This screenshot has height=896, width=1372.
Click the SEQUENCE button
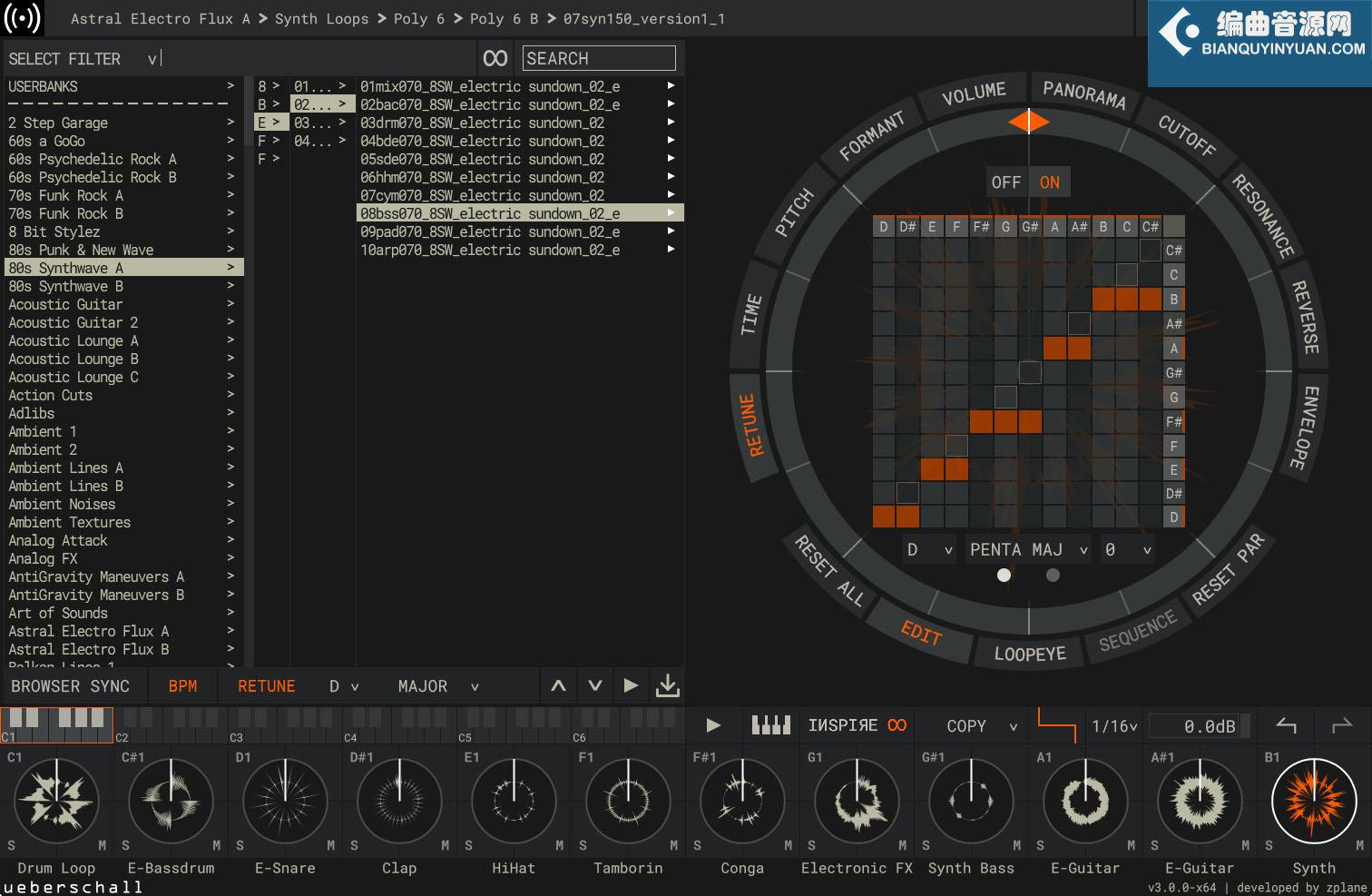[1137, 632]
